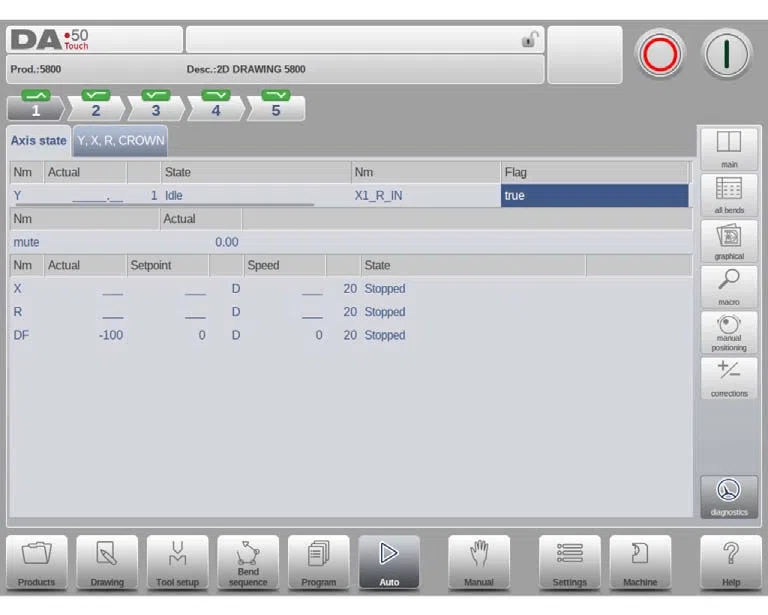
Task: Select bend step 2
Action: [x=96, y=105]
